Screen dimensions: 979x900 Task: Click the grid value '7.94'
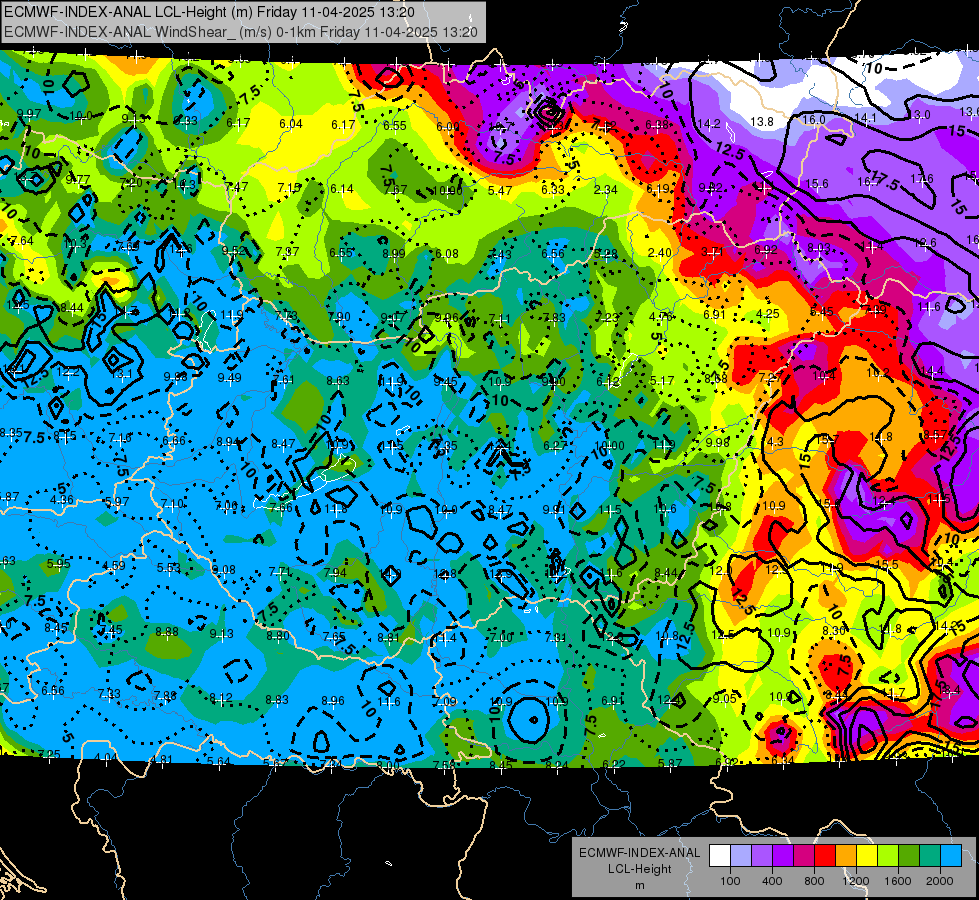pyautogui.click(x=335, y=573)
